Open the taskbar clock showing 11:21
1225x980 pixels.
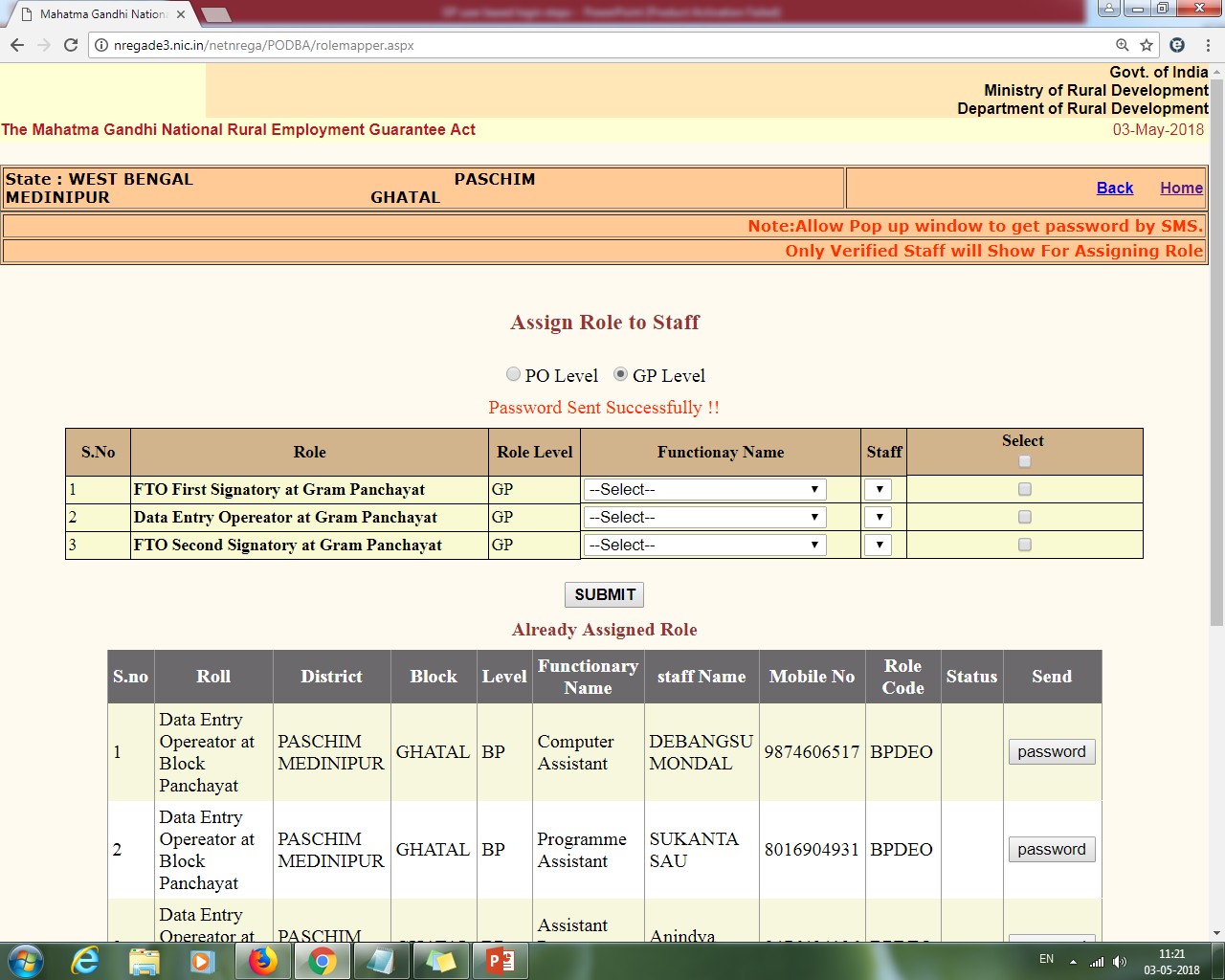[x=1171, y=962]
